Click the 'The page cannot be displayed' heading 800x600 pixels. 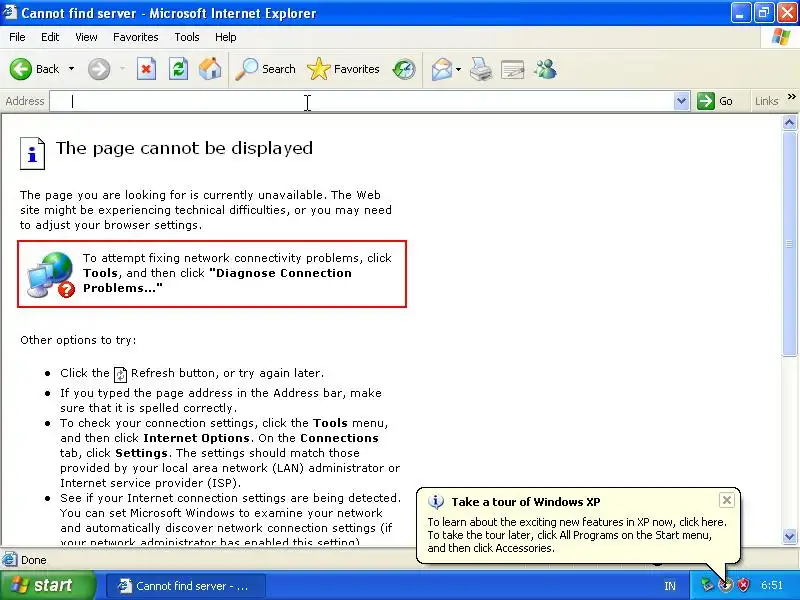184,148
